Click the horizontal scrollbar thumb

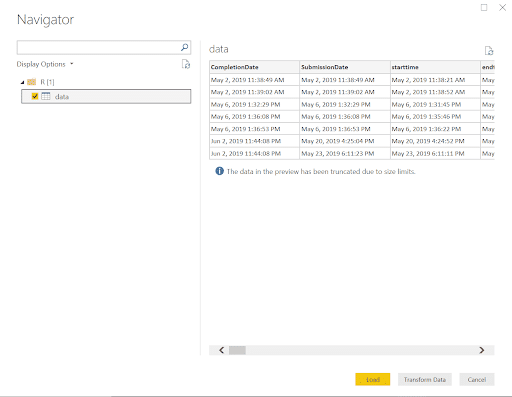237,350
